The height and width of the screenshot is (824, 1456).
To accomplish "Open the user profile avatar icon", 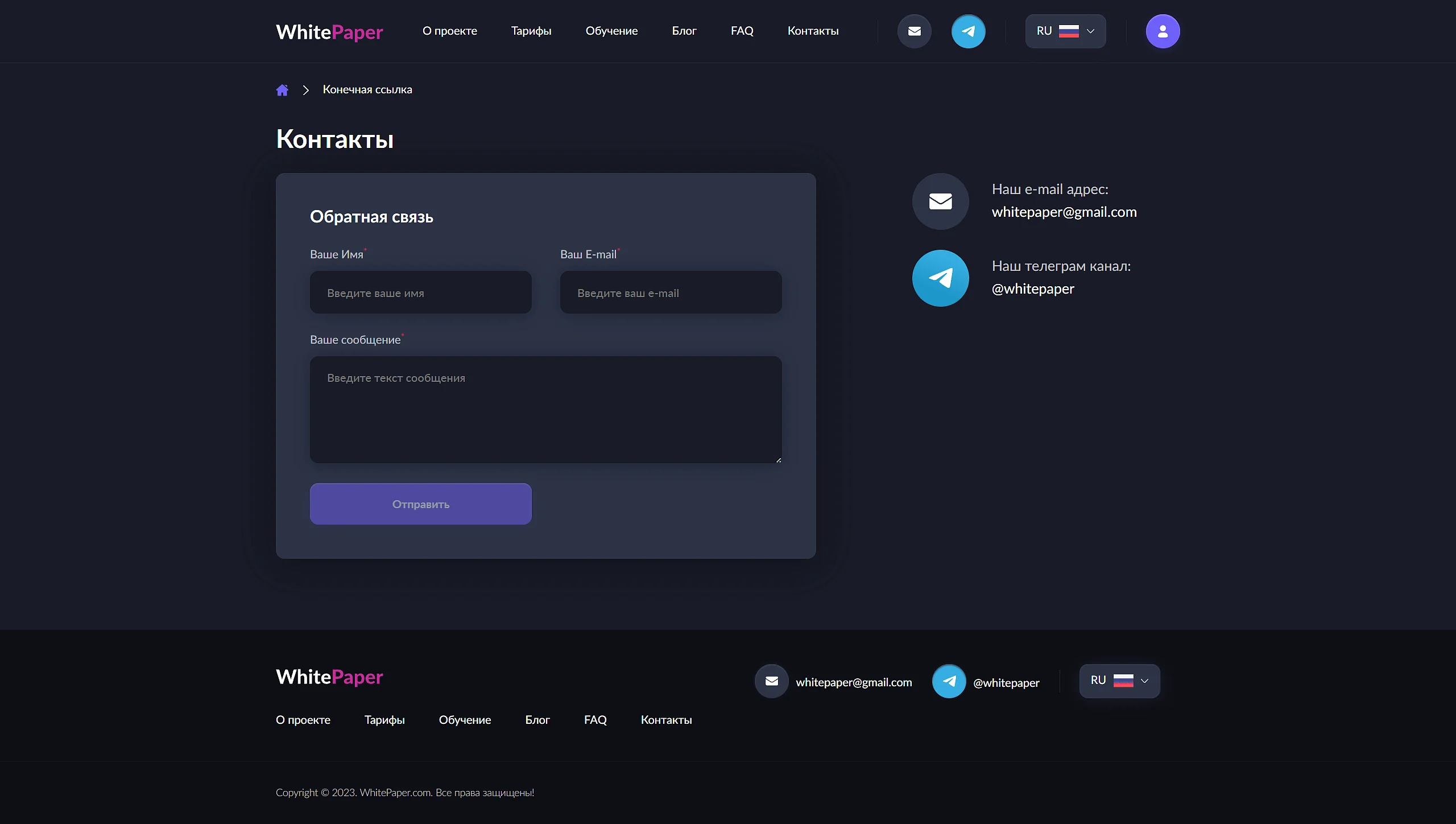I will pos(1163,31).
